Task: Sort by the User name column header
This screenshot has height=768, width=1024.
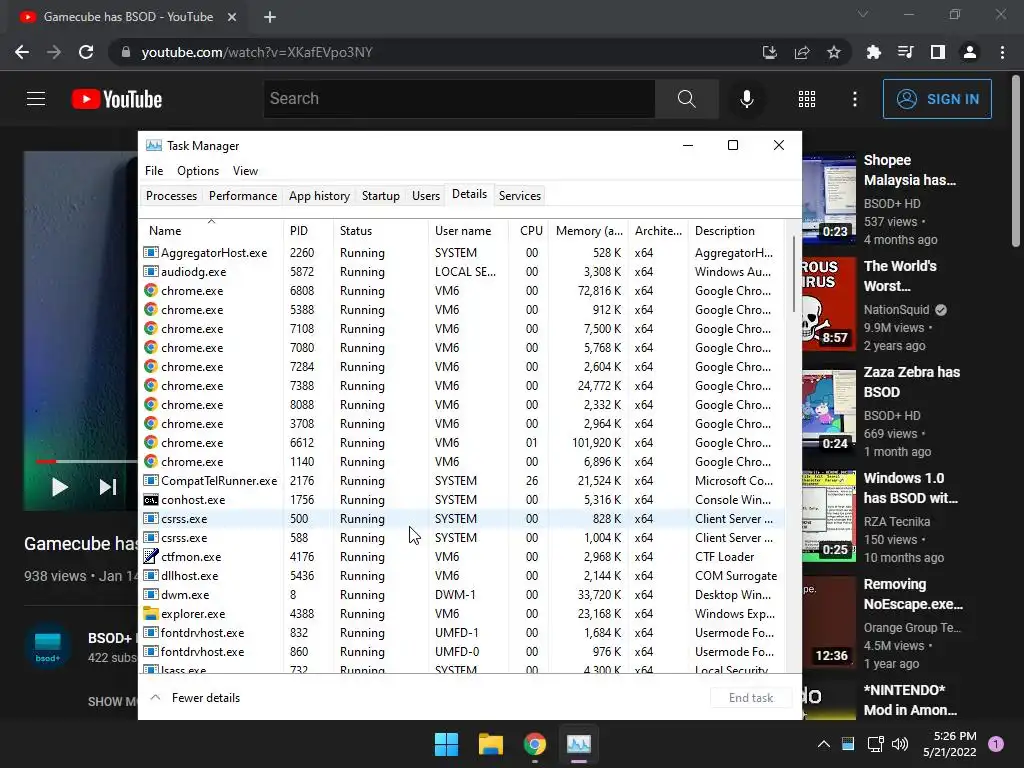Action: point(468,231)
